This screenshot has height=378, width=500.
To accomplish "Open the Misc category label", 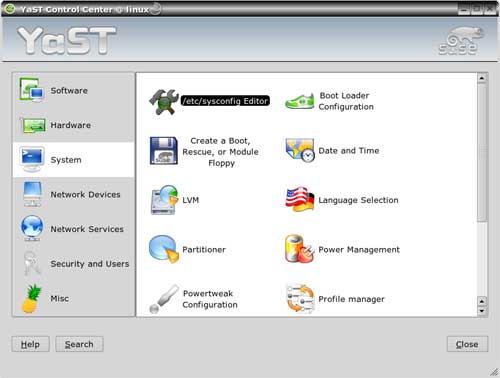I will click(60, 299).
